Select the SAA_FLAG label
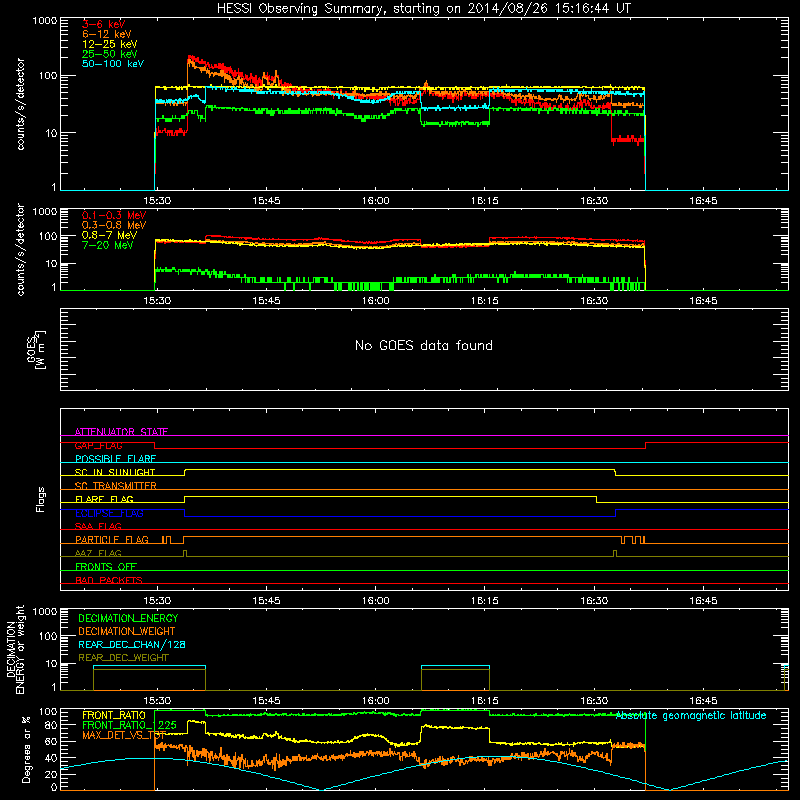Viewport: 800px width, 800px height. [98, 526]
